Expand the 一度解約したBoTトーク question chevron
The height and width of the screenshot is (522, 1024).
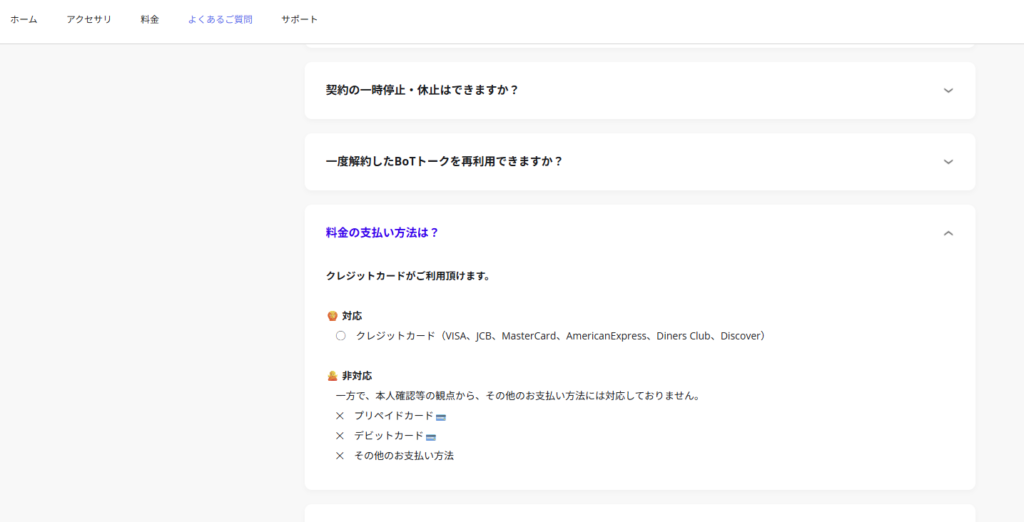point(948,161)
